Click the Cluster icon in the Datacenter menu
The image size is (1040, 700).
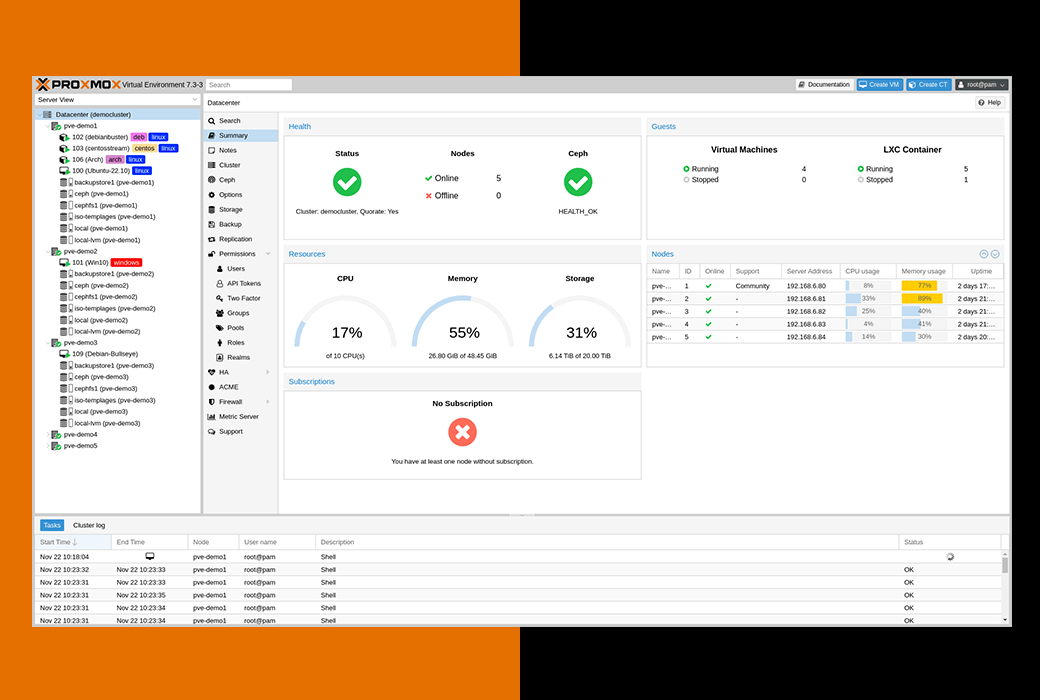[x=212, y=165]
